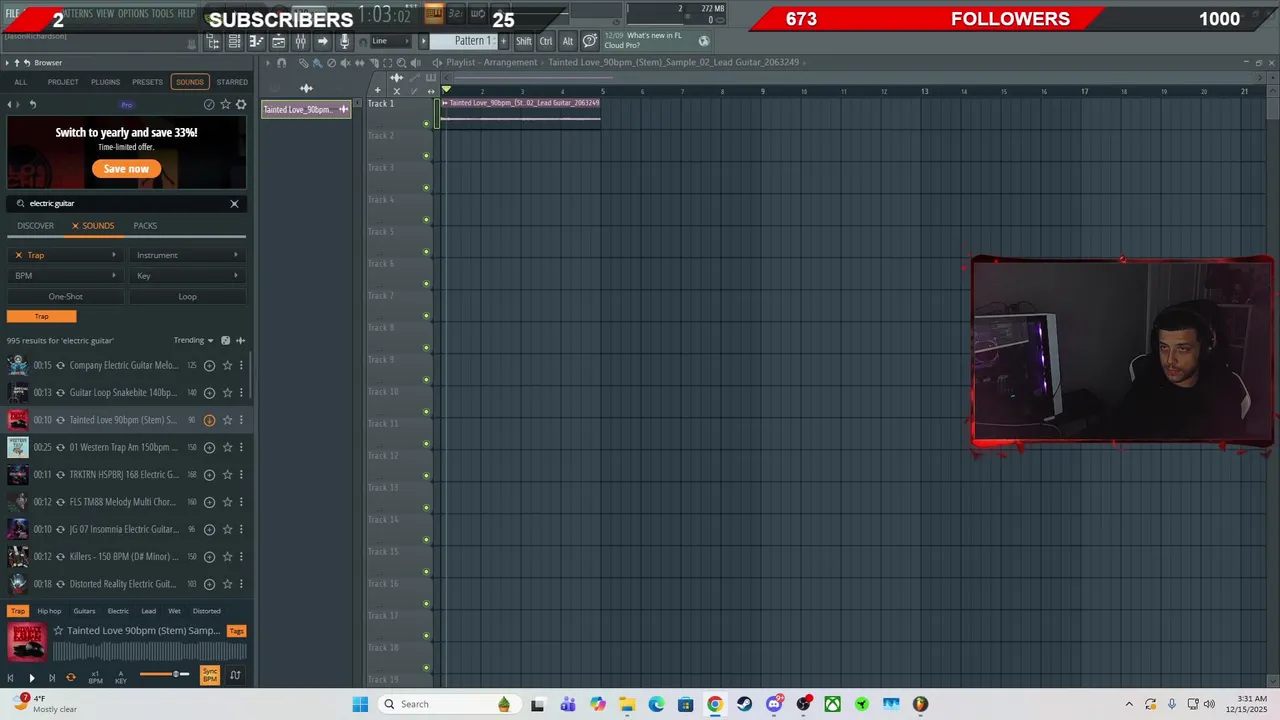Expand the Browser header arrow

[8, 63]
